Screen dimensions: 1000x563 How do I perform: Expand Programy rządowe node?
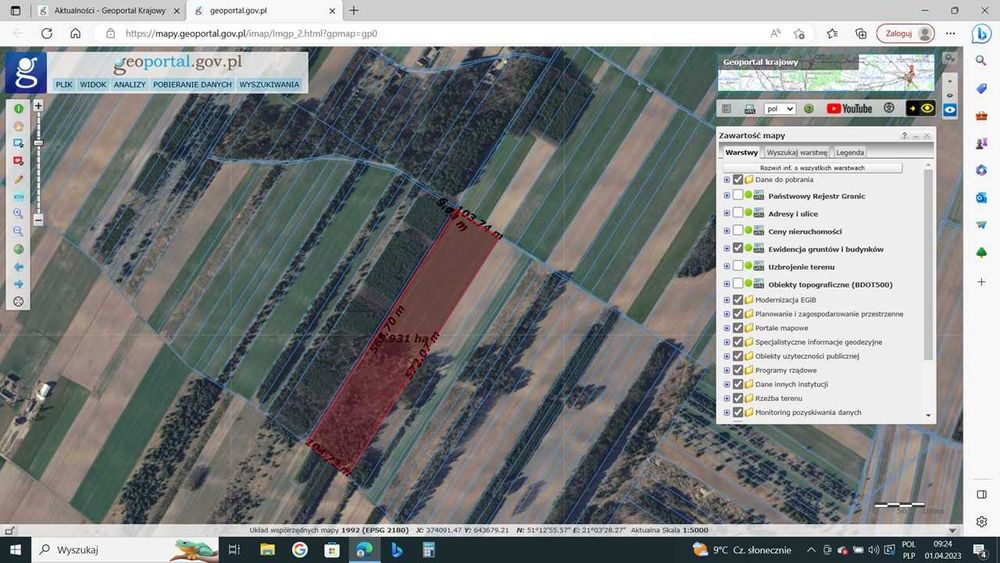click(x=726, y=370)
